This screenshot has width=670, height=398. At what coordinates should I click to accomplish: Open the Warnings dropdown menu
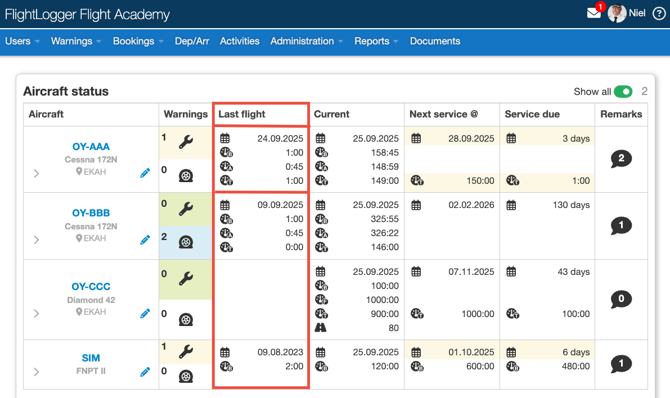coord(76,41)
